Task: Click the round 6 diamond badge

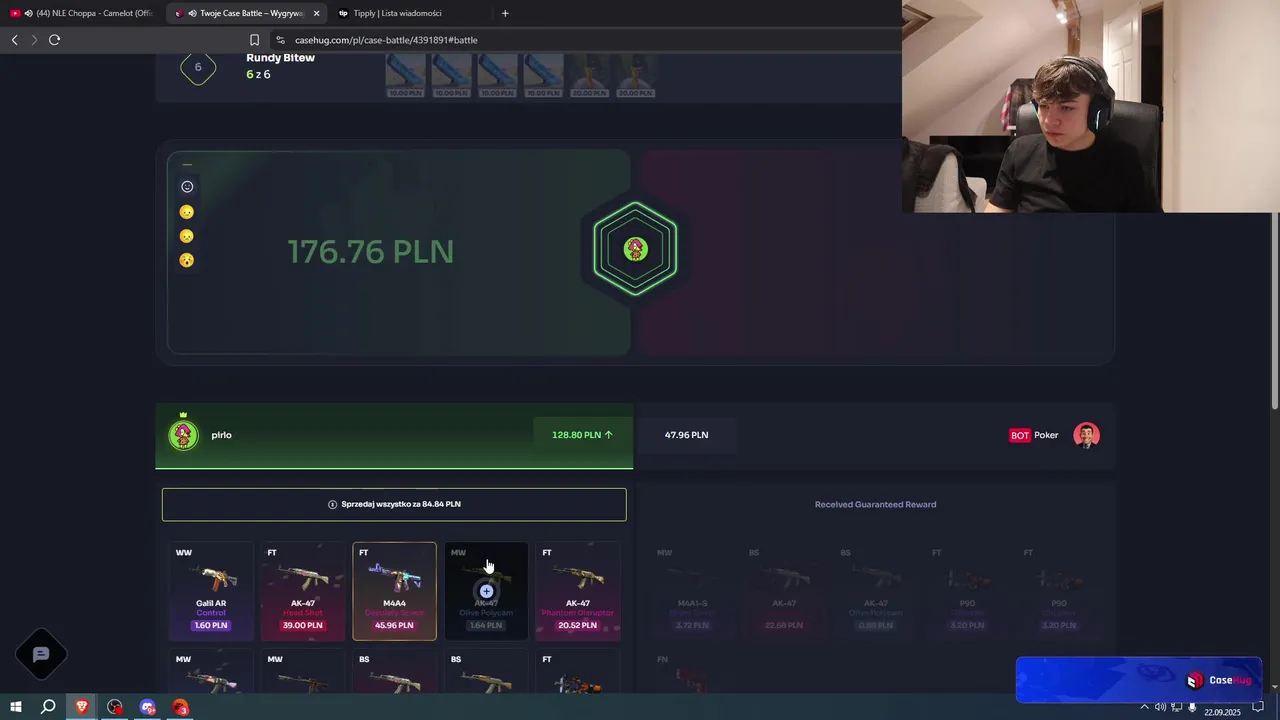Action: click(x=198, y=67)
